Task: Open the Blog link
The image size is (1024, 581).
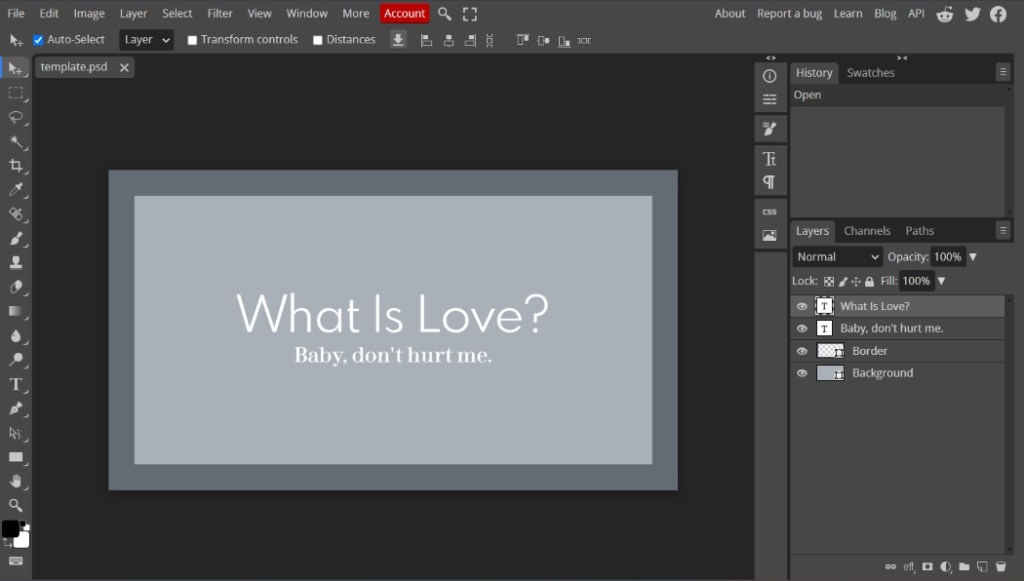Action: point(885,14)
